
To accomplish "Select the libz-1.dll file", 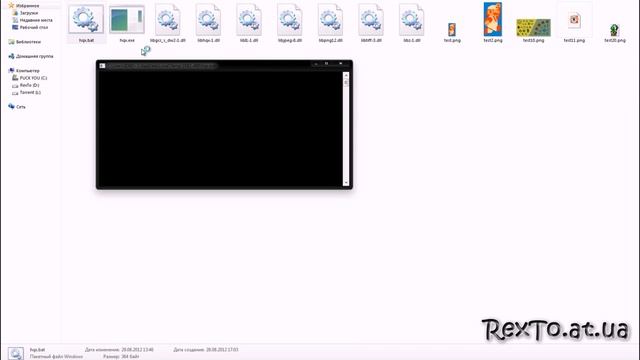I will point(411,22).
